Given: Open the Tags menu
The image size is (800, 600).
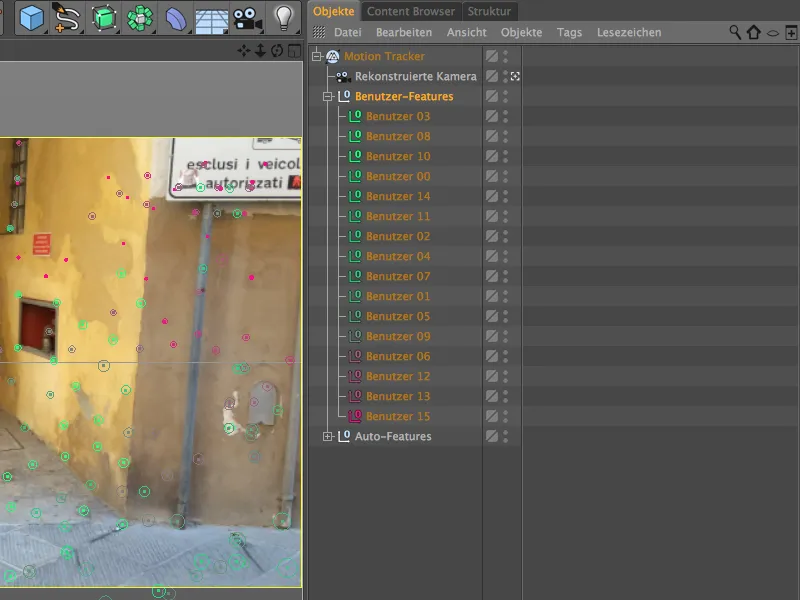Looking at the screenshot, I should [569, 32].
